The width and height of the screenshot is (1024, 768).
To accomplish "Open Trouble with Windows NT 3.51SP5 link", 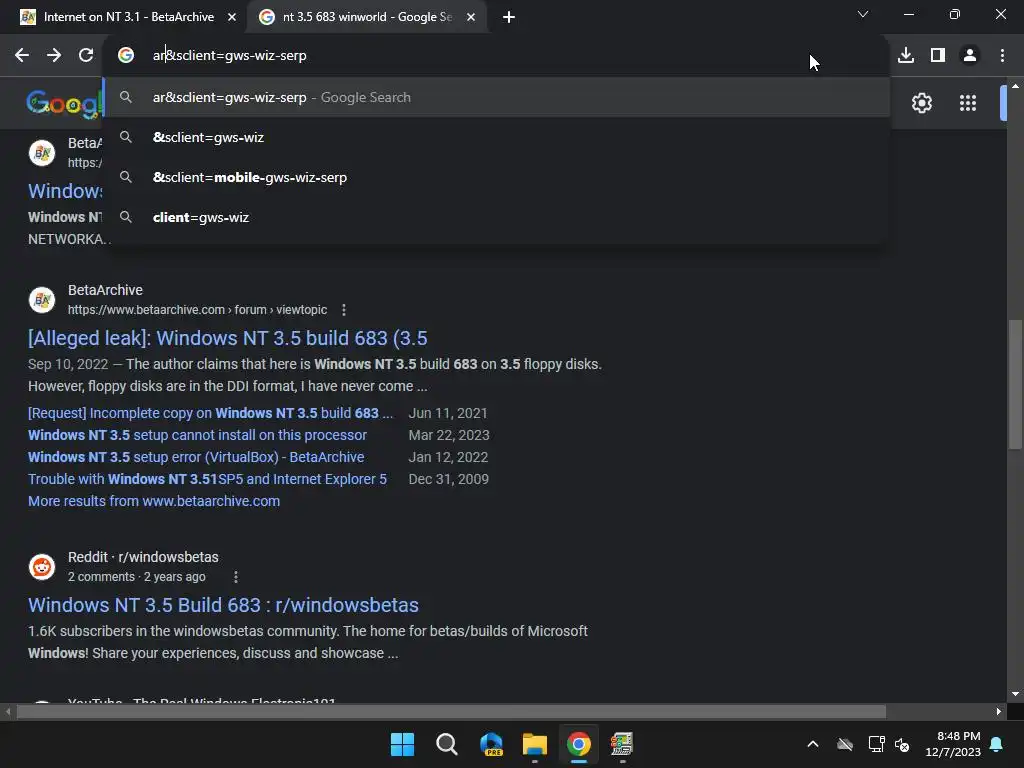I will tap(207, 479).
